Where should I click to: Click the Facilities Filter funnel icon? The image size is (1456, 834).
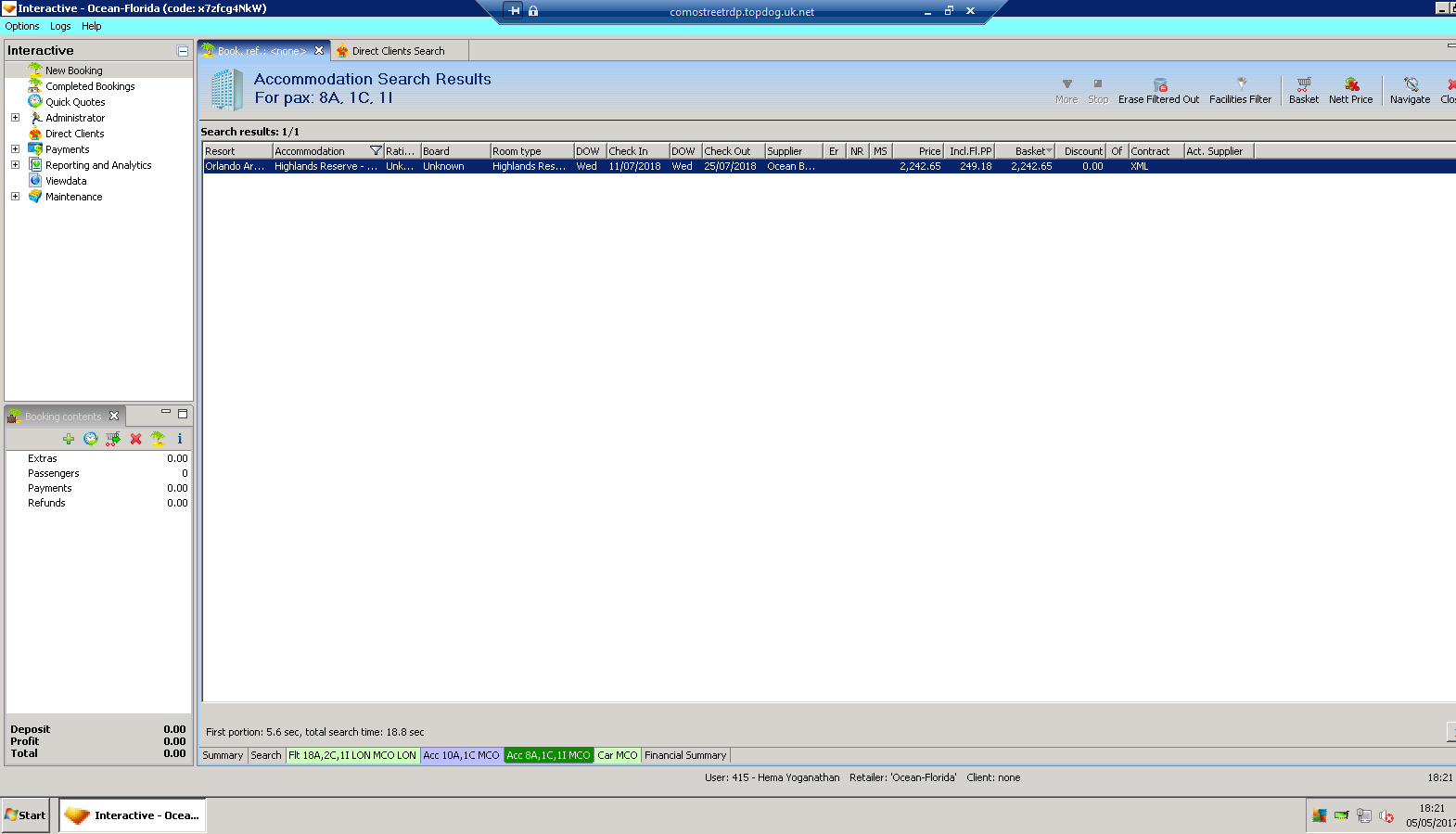1241,84
